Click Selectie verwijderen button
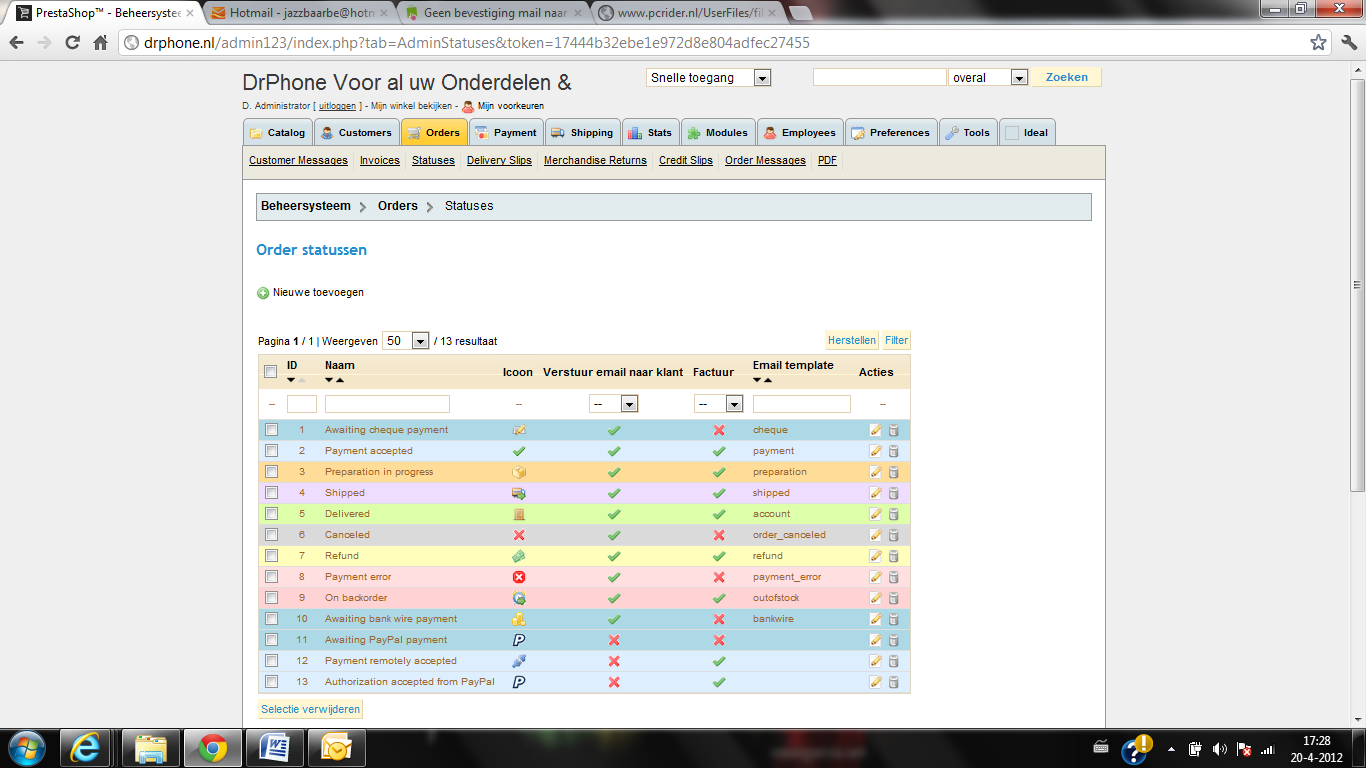The height and width of the screenshot is (768, 1366). tap(310, 709)
